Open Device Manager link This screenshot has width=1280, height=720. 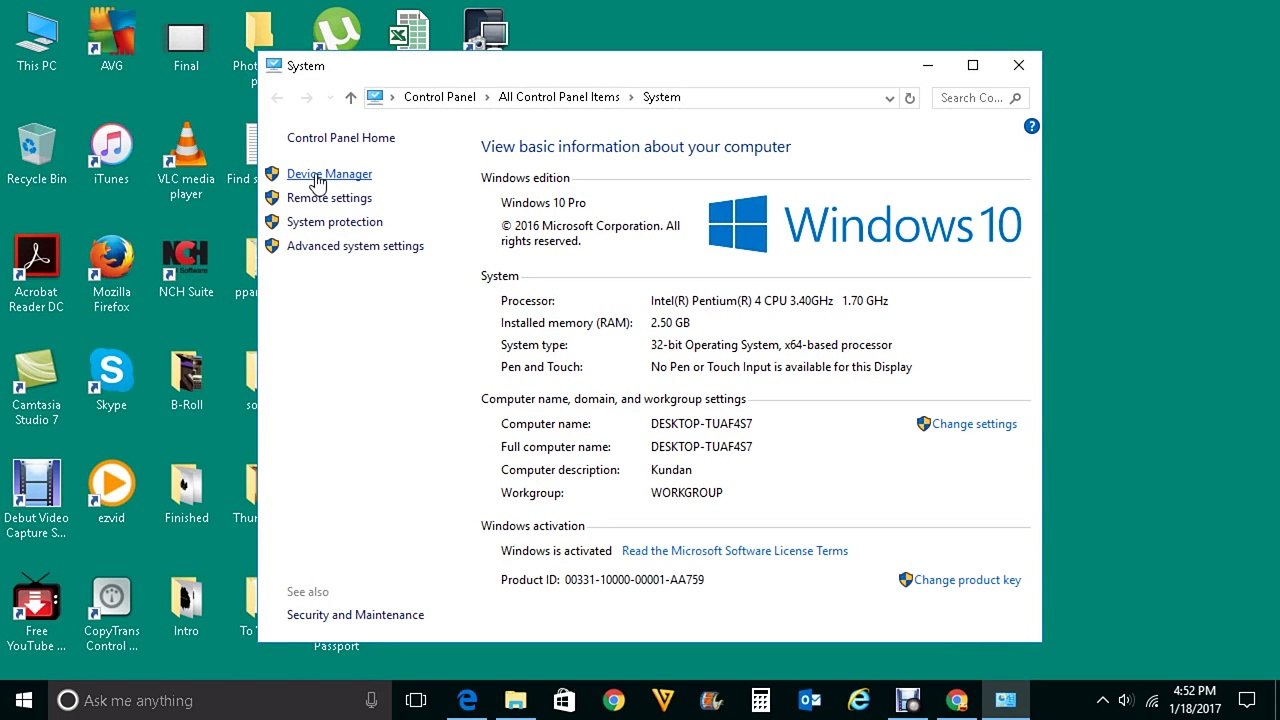point(329,174)
